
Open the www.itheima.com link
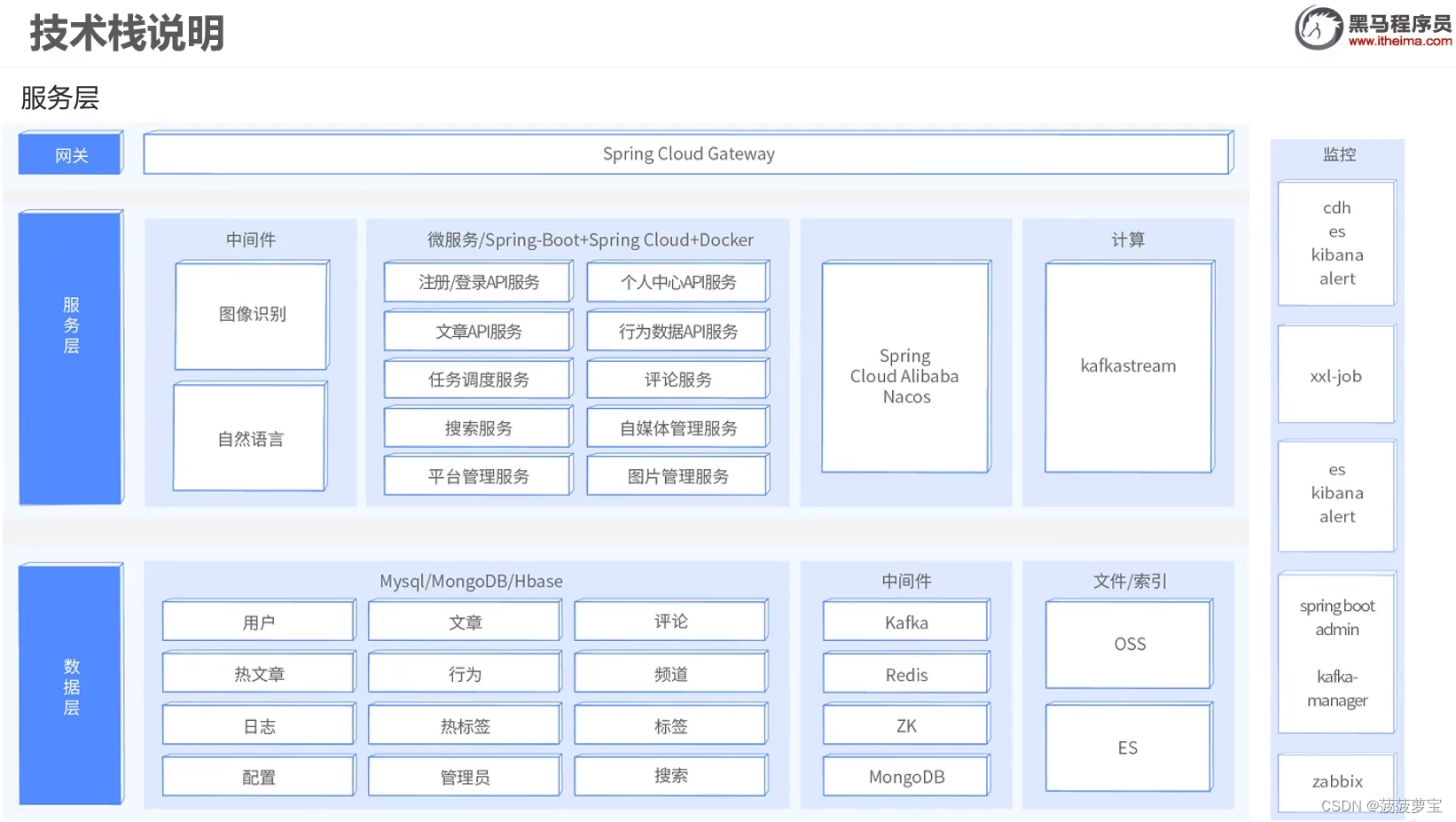tap(1400, 41)
